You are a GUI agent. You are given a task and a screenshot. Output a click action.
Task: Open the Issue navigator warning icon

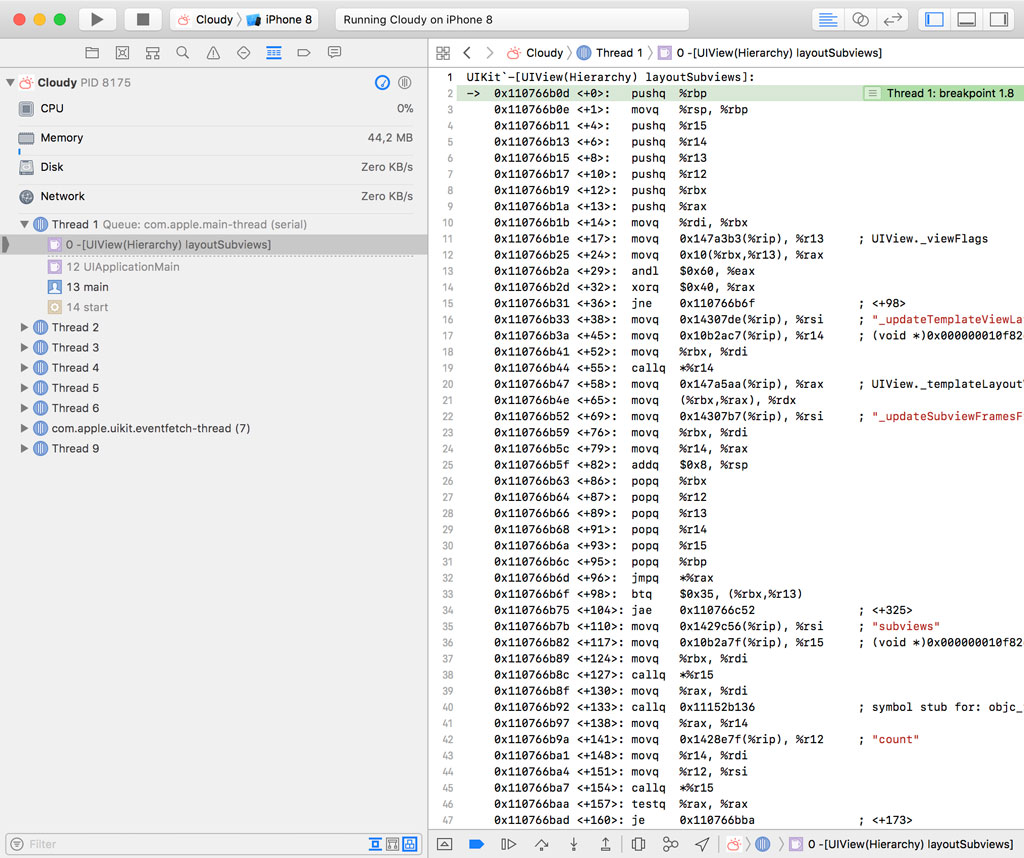point(213,53)
